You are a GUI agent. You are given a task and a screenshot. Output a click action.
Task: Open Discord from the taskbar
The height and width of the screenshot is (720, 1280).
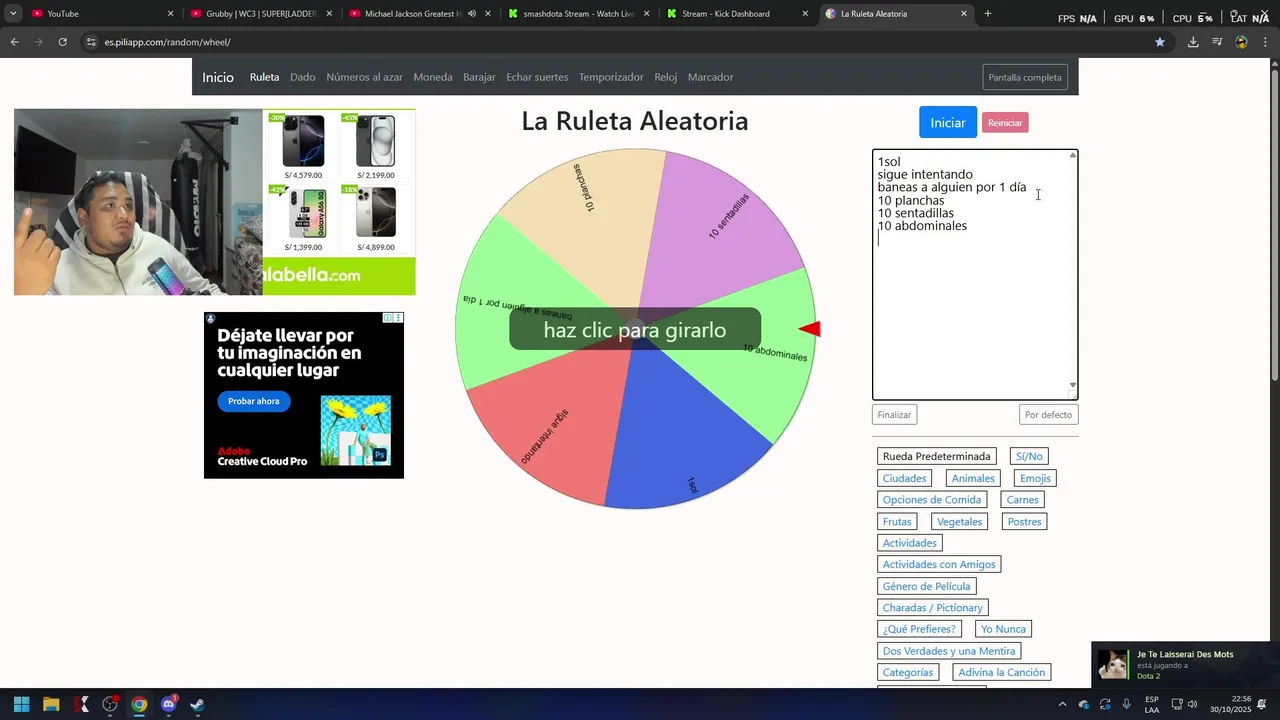(x=168, y=704)
